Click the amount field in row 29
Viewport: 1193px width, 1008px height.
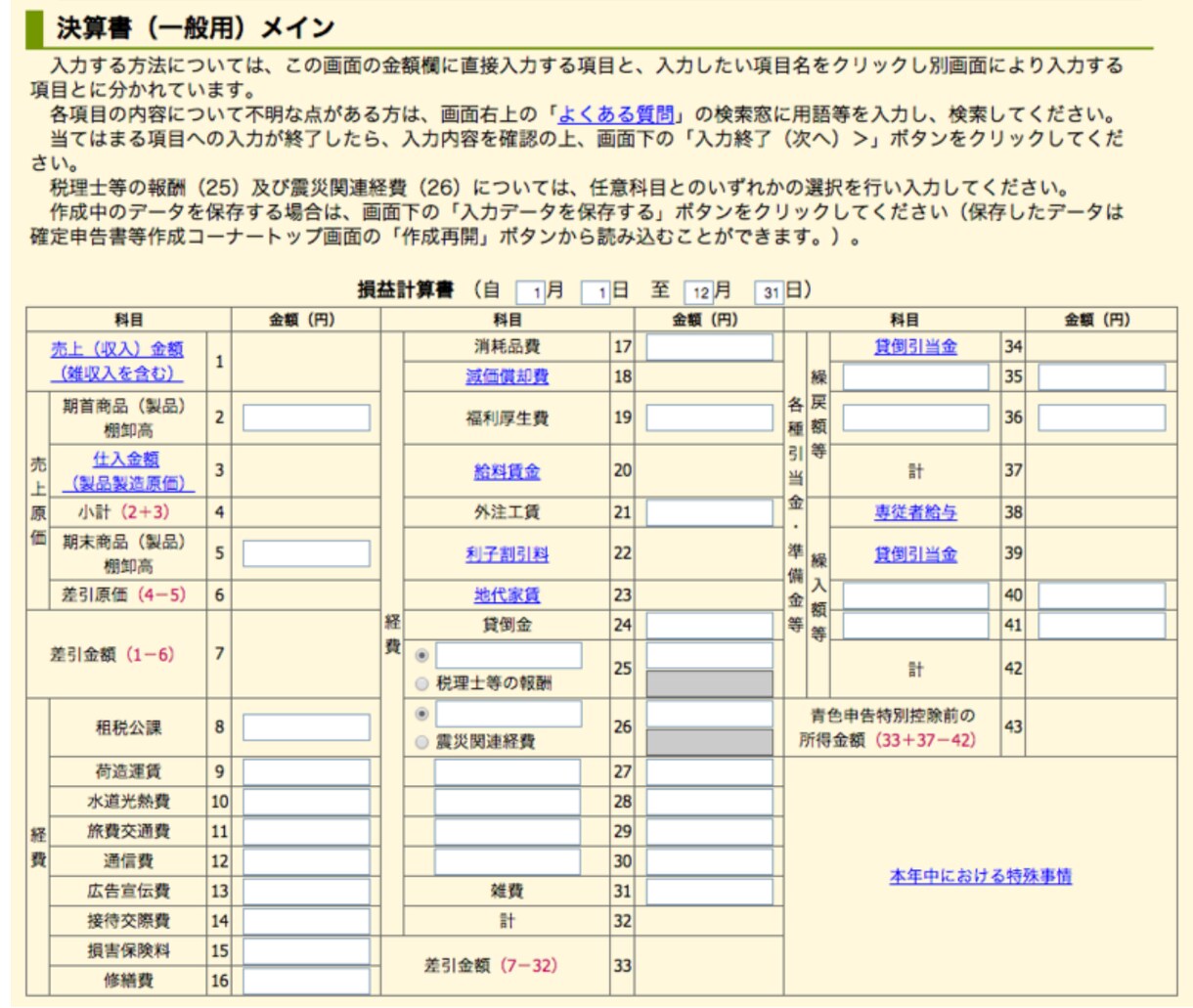point(709,831)
